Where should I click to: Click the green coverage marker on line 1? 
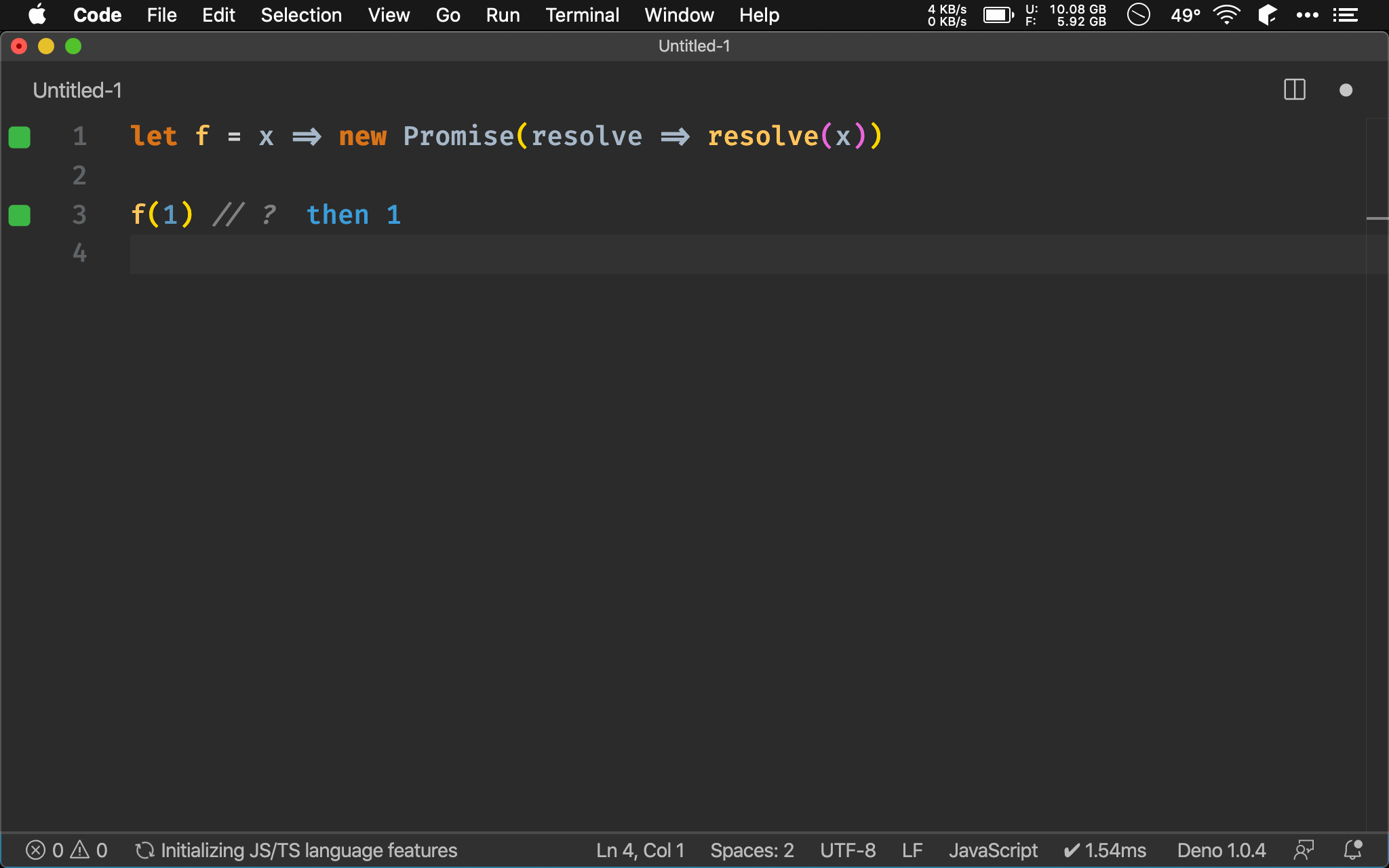[x=20, y=137]
